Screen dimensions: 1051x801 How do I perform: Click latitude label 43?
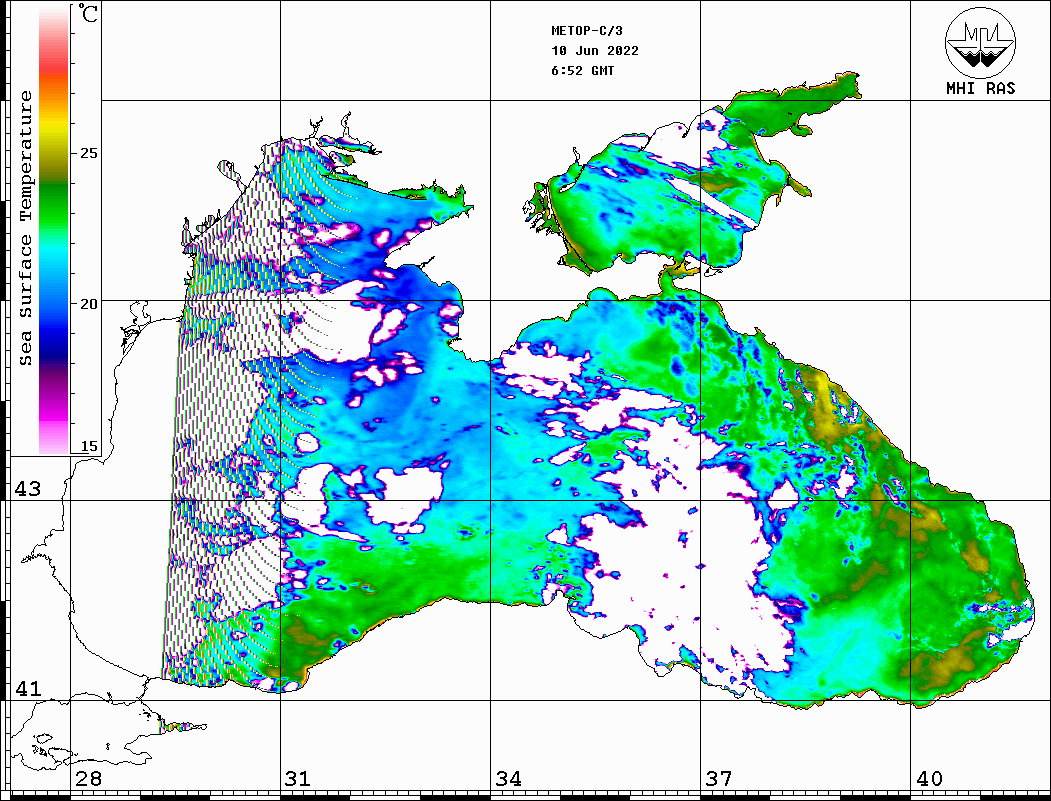(x=27, y=489)
